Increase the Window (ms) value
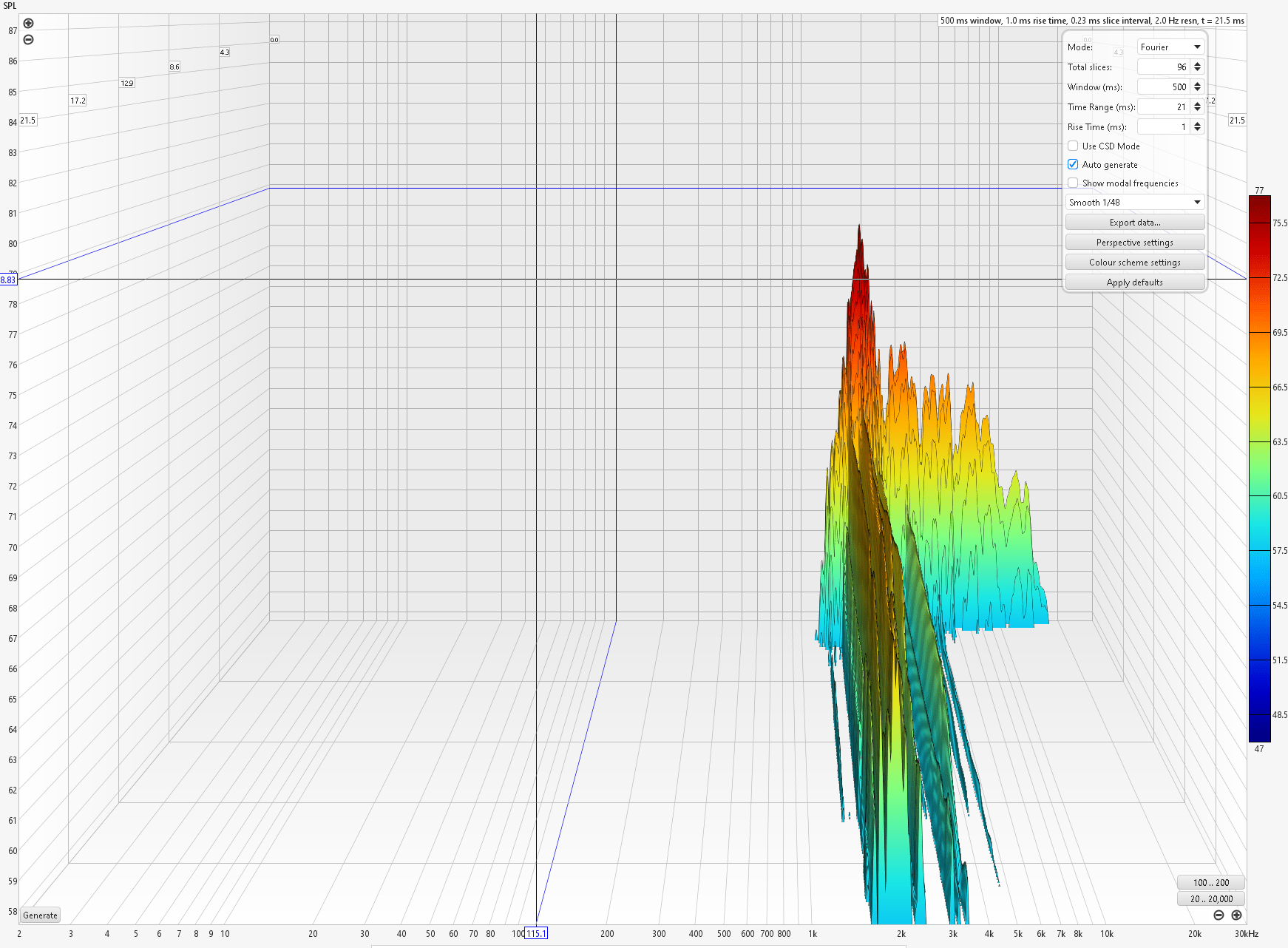This screenshot has width=1288, height=948. pyautogui.click(x=1197, y=84)
